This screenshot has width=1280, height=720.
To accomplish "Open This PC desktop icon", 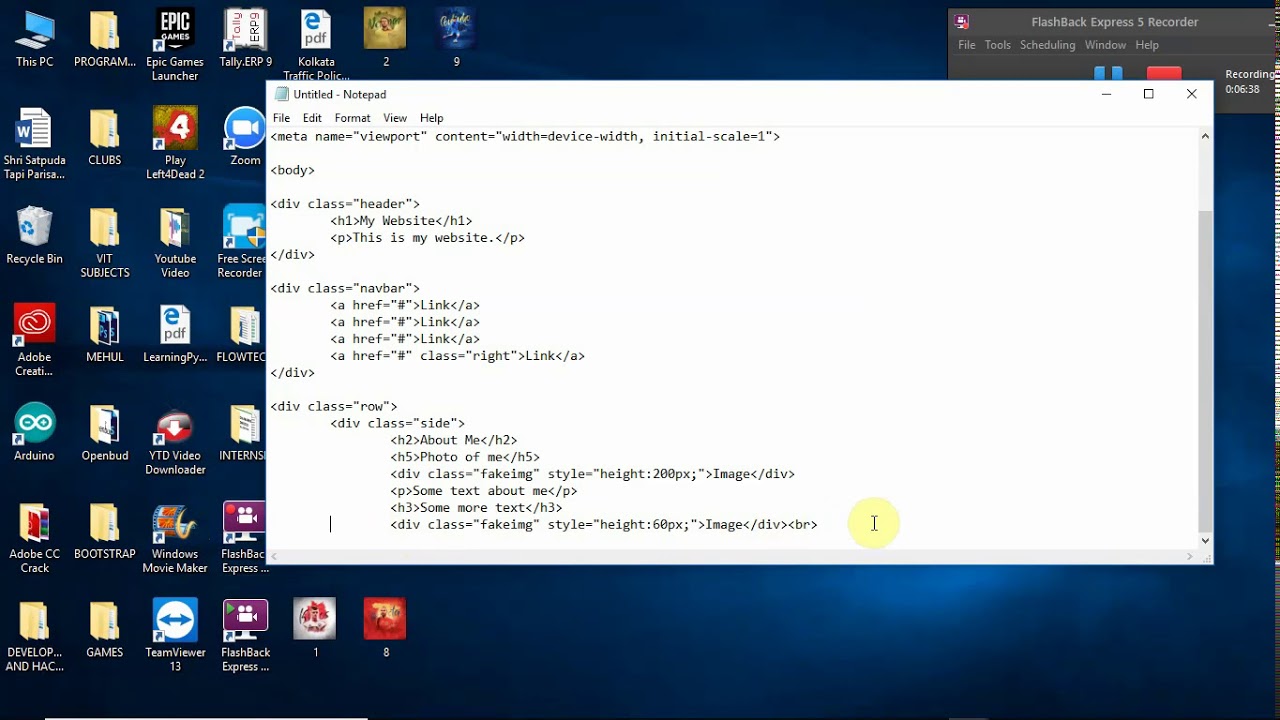I will (x=34, y=40).
